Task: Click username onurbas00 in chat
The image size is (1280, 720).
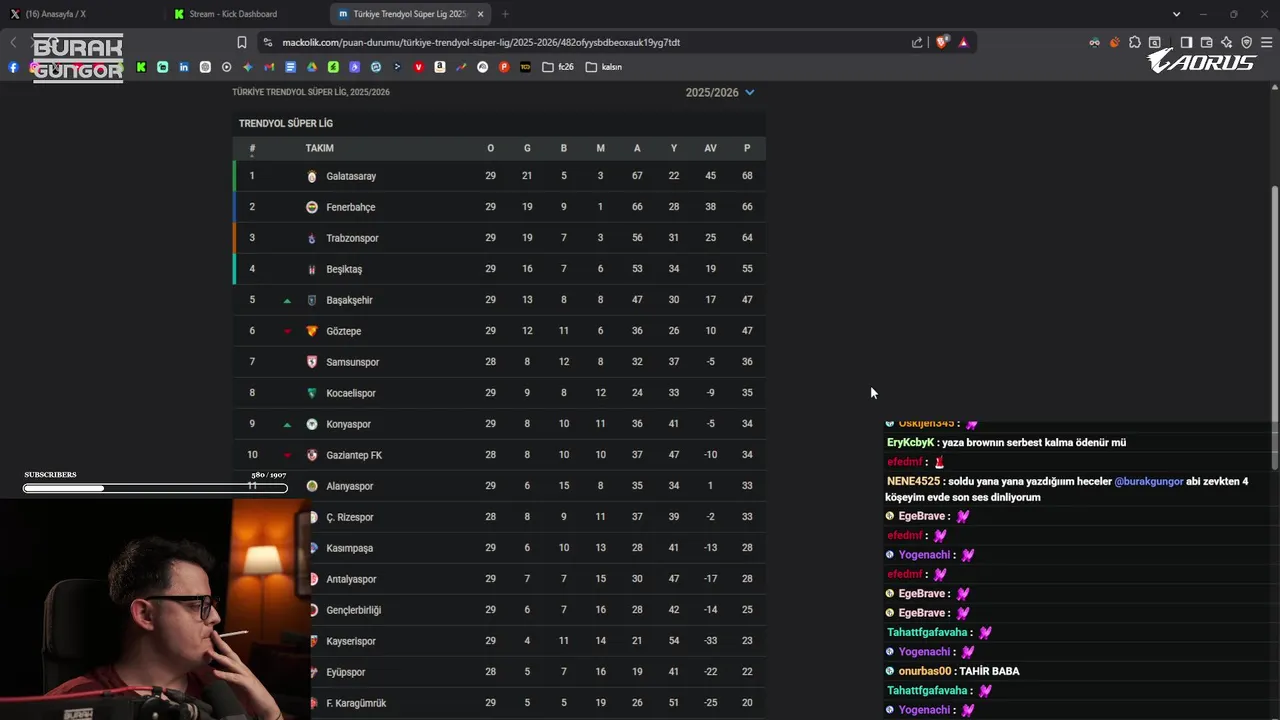Action: [925, 671]
